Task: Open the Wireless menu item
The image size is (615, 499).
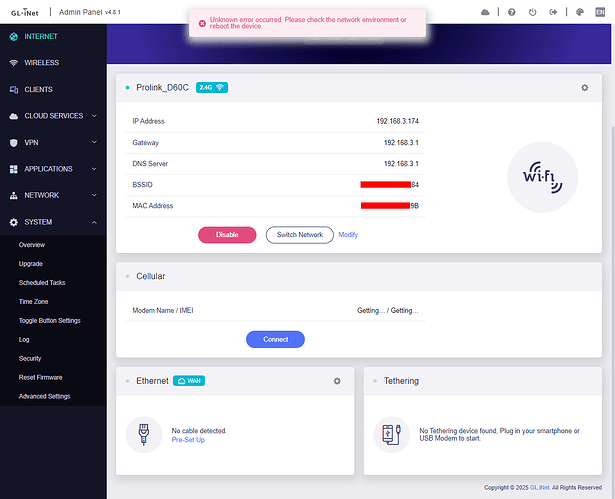Action: click(41, 63)
